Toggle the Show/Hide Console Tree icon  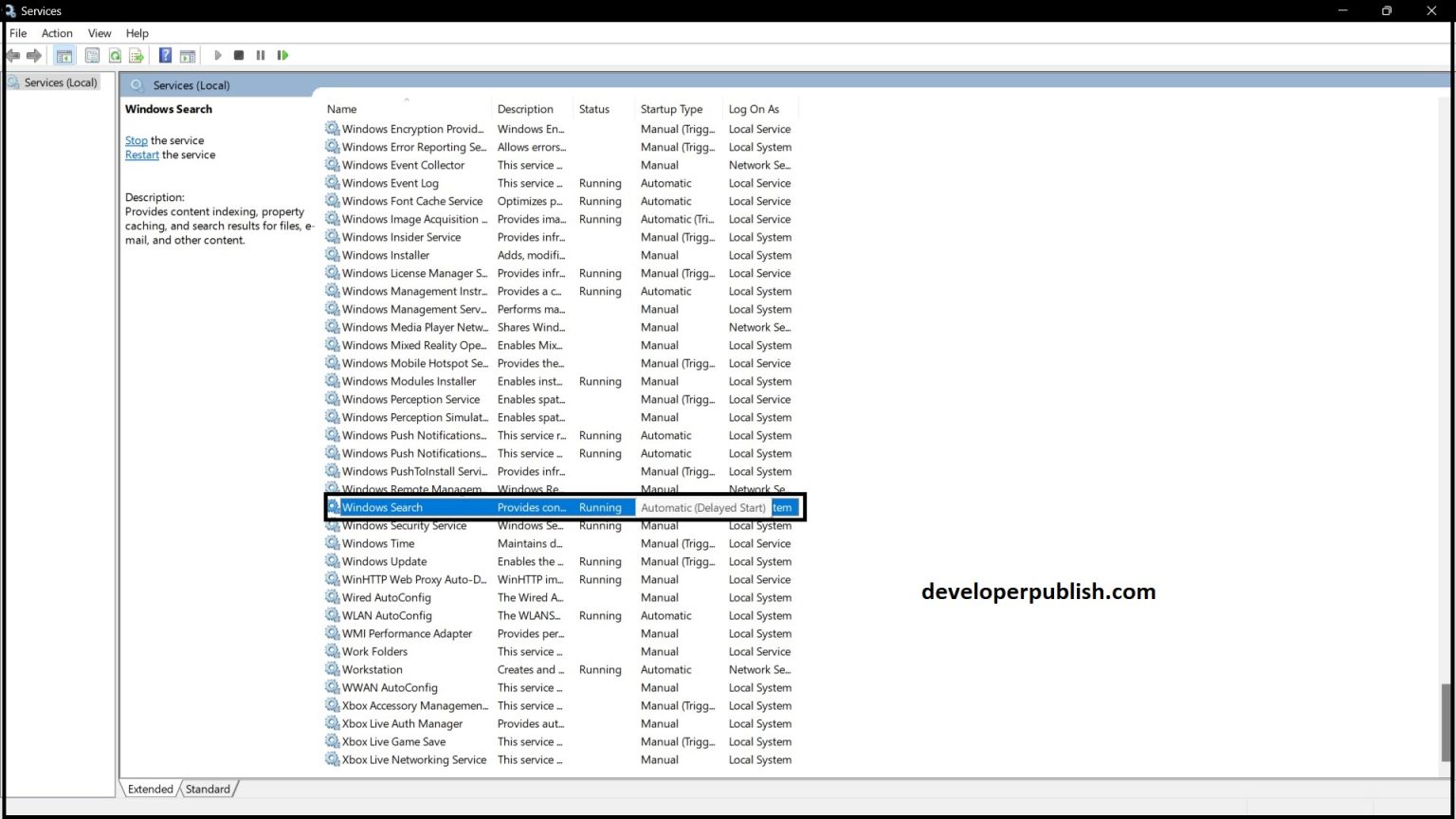[64, 55]
